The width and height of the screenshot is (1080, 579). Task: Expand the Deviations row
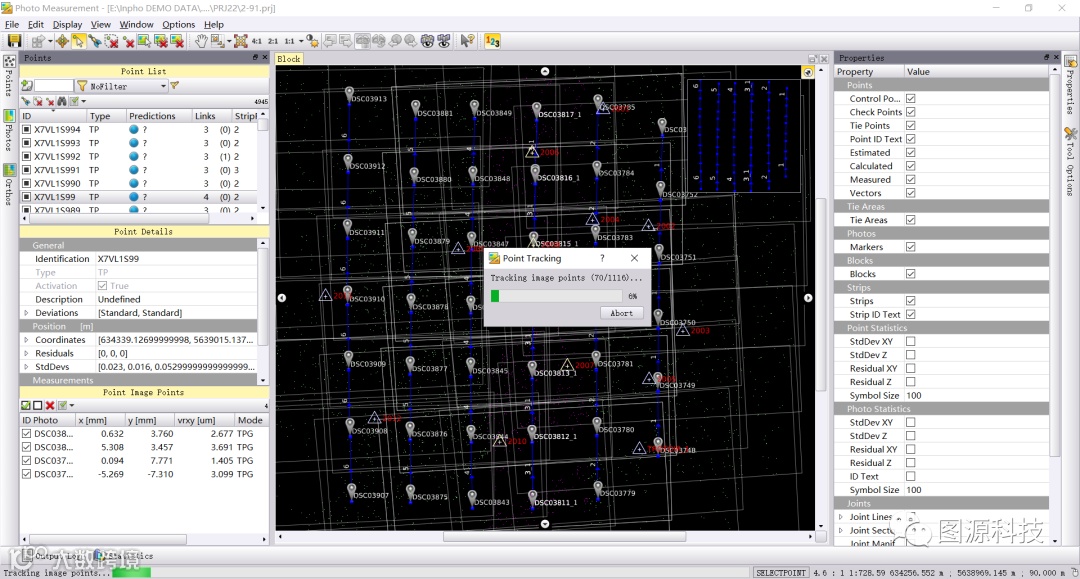(26, 313)
